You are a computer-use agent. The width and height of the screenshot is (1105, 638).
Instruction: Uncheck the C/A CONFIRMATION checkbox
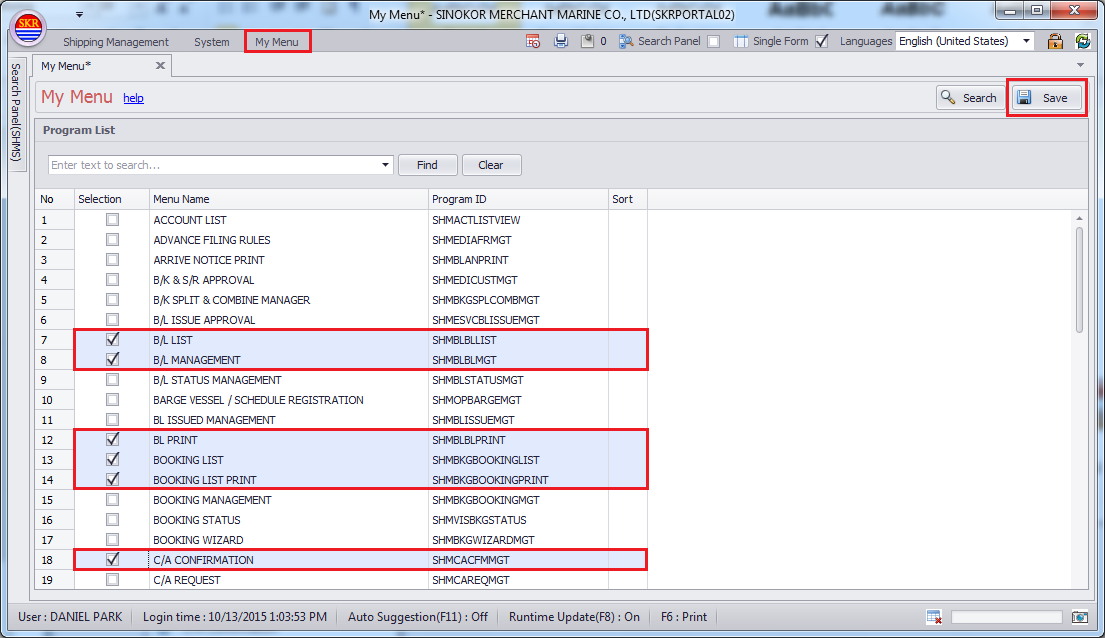pos(112,560)
